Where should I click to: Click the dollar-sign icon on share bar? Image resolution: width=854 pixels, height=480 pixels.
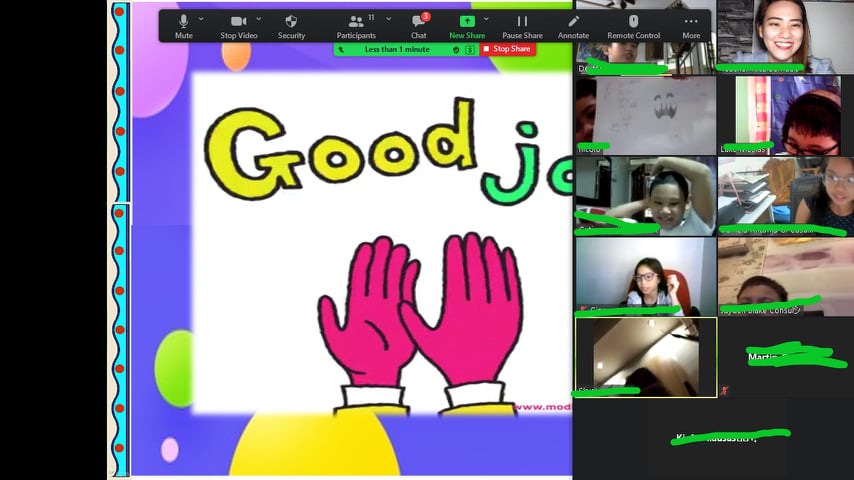tap(470, 50)
